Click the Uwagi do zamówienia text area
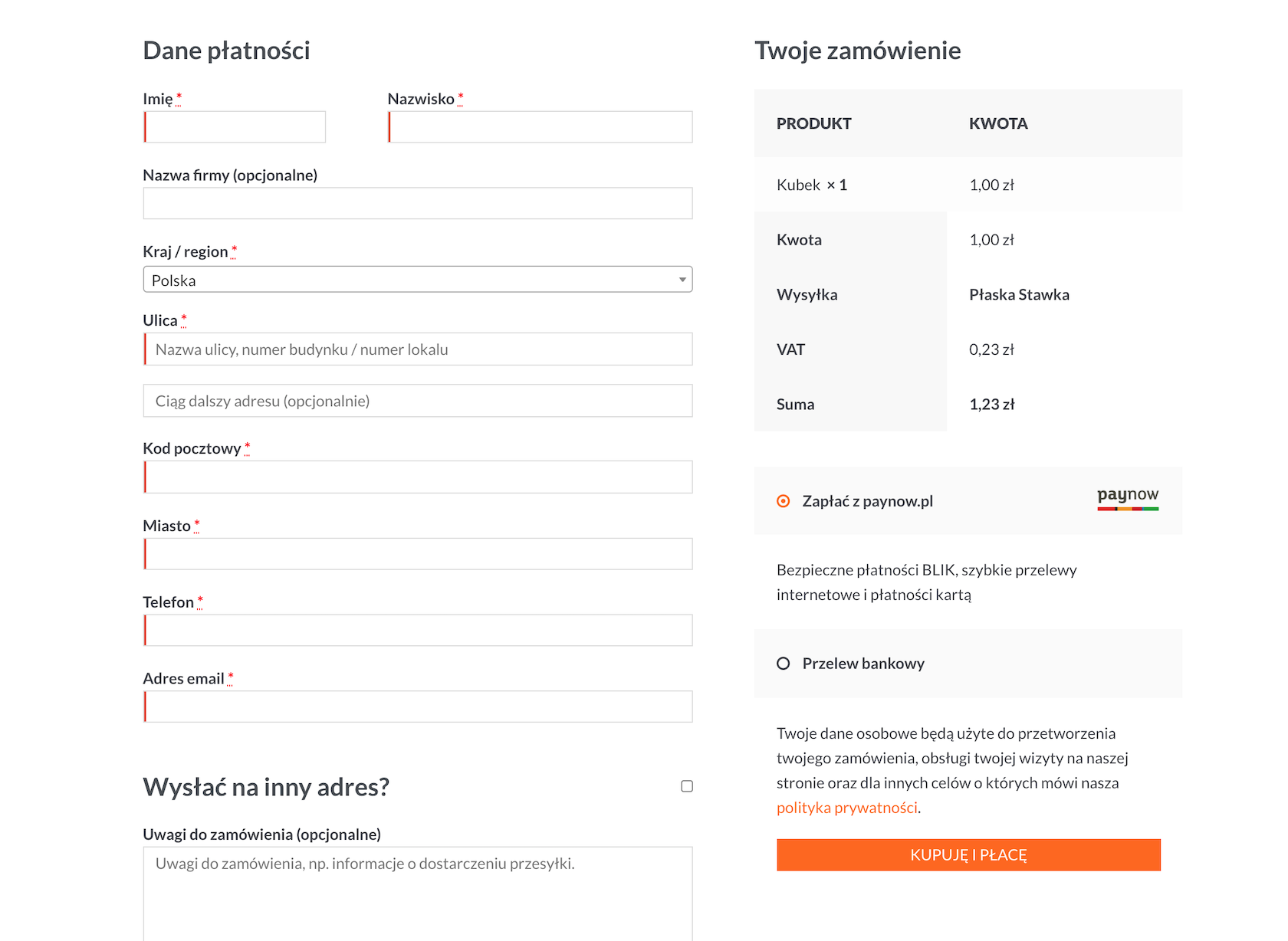This screenshot has height=941, width=1288. (x=417, y=893)
